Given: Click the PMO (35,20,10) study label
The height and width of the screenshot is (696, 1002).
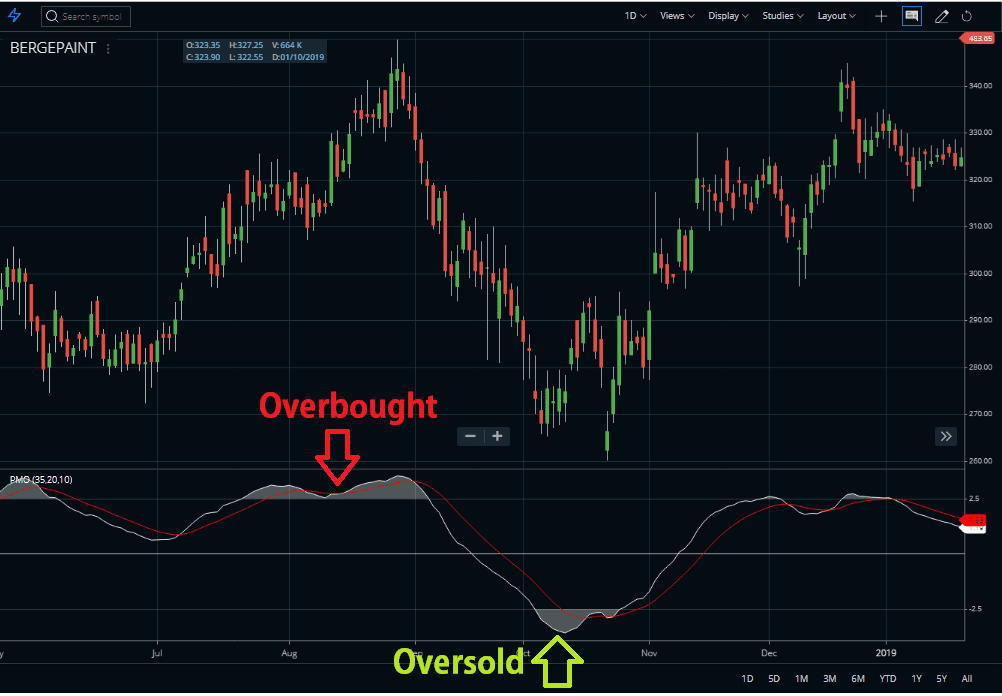Looking at the screenshot, I should pos(41,479).
